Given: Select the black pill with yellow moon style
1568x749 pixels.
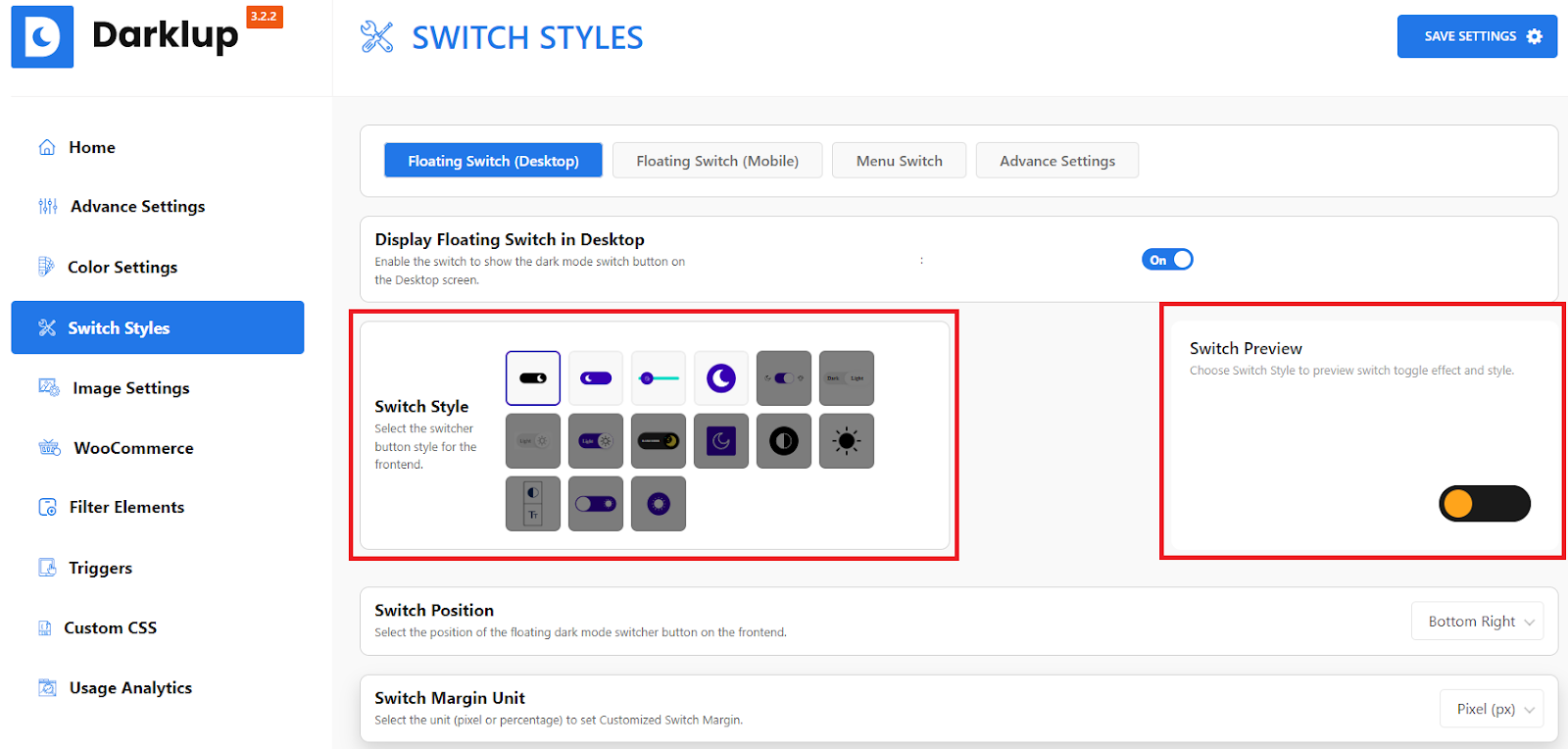Looking at the screenshot, I should (659, 441).
